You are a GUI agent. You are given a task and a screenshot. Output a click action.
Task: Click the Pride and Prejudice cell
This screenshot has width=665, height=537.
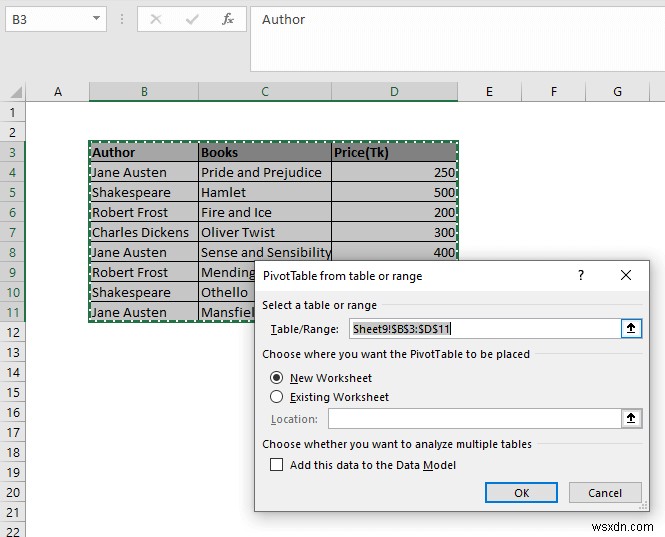point(265,172)
